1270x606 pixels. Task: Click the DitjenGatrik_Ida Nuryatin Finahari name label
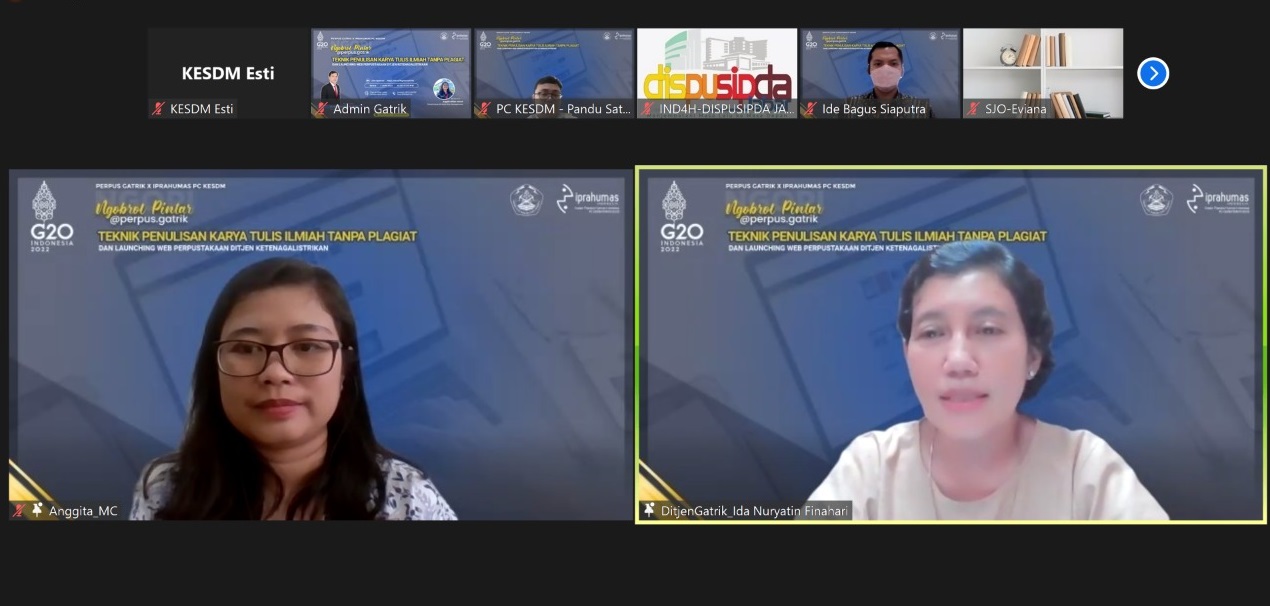pyautogui.click(x=754, y=511)
